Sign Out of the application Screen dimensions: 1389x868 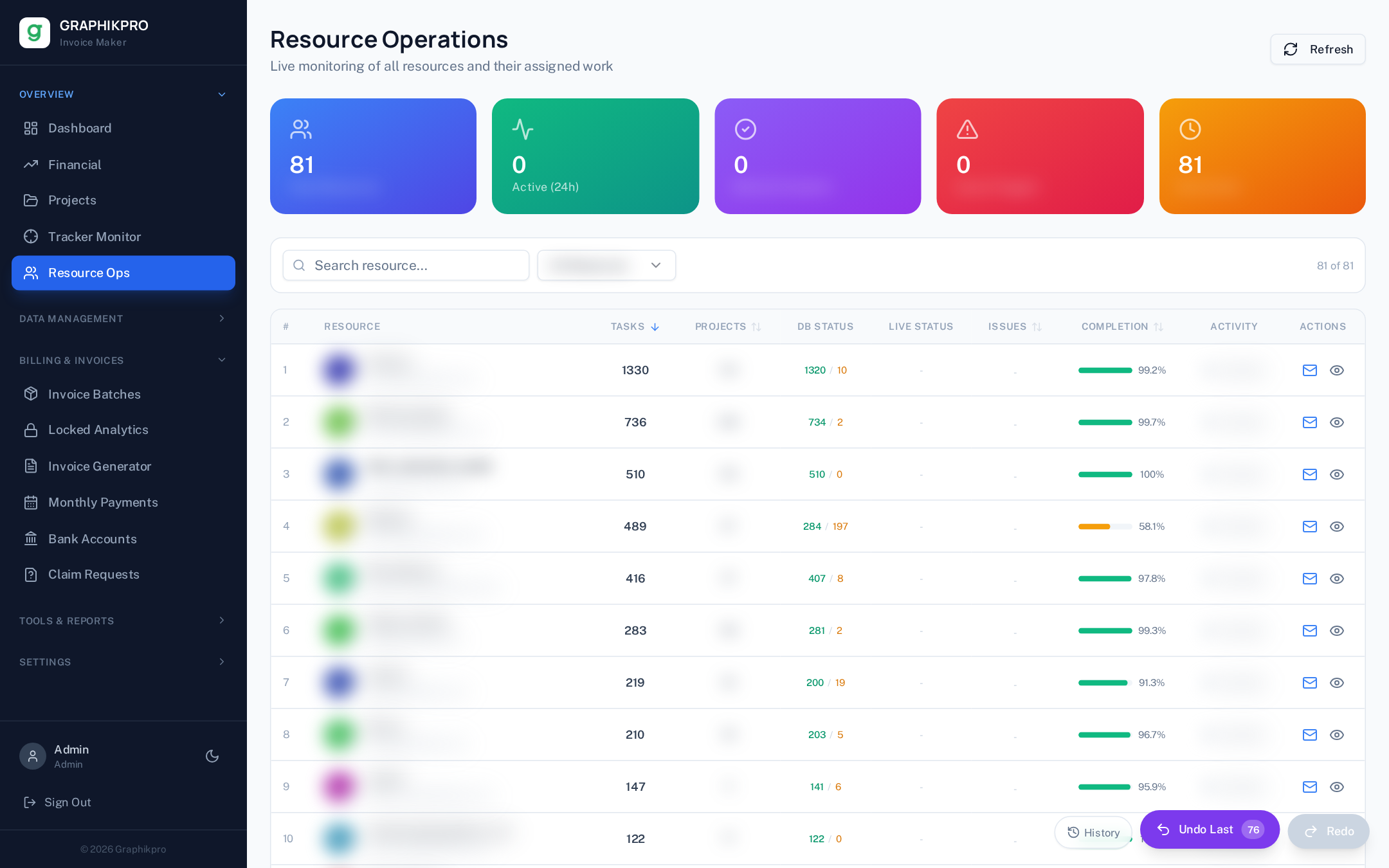[58, 802]
